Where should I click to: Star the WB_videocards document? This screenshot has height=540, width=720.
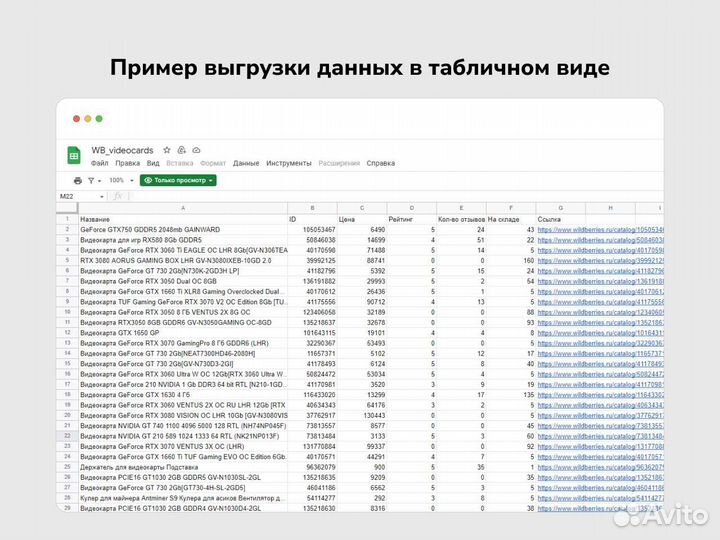click(167, 150)
